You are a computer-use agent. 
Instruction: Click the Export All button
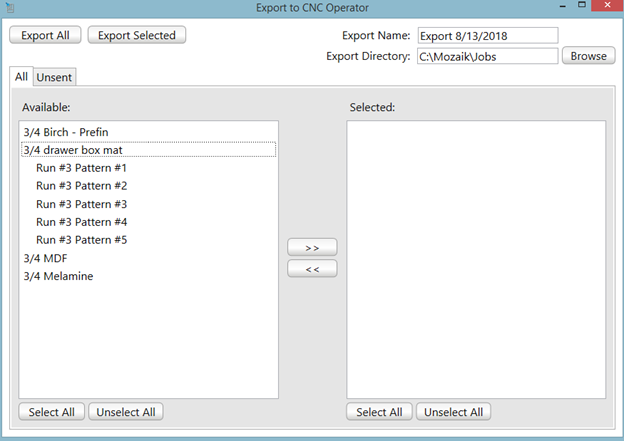pos(45,35)
